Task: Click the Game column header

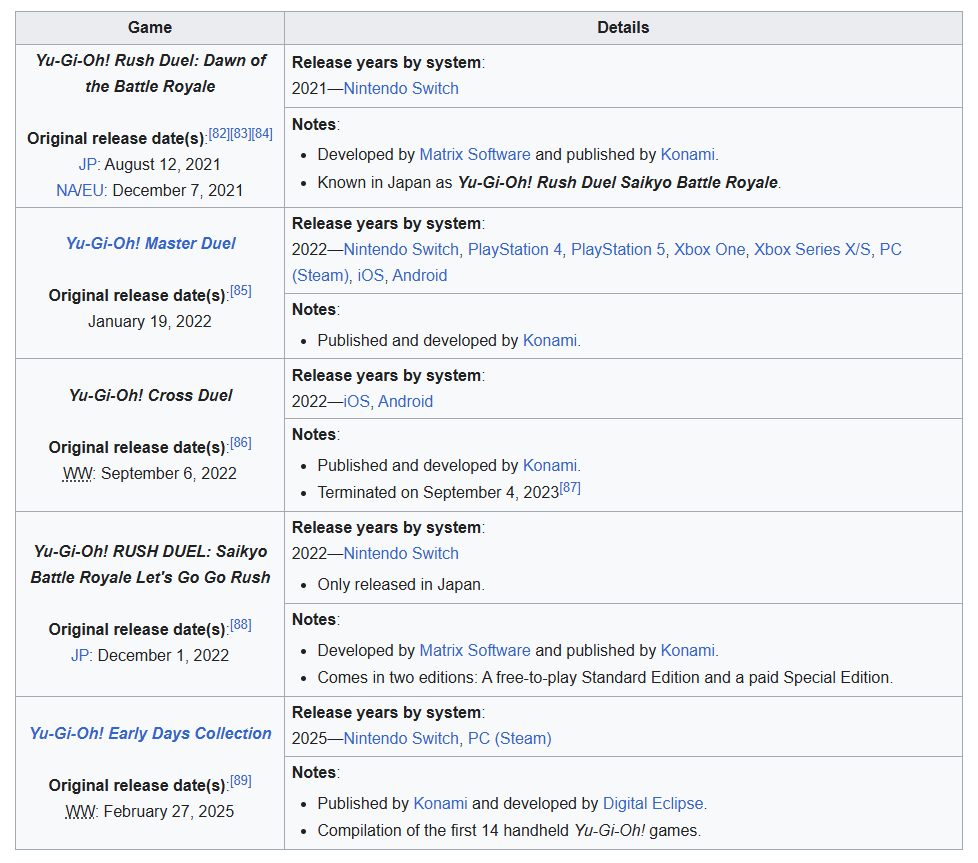Action: click(150, 27)
